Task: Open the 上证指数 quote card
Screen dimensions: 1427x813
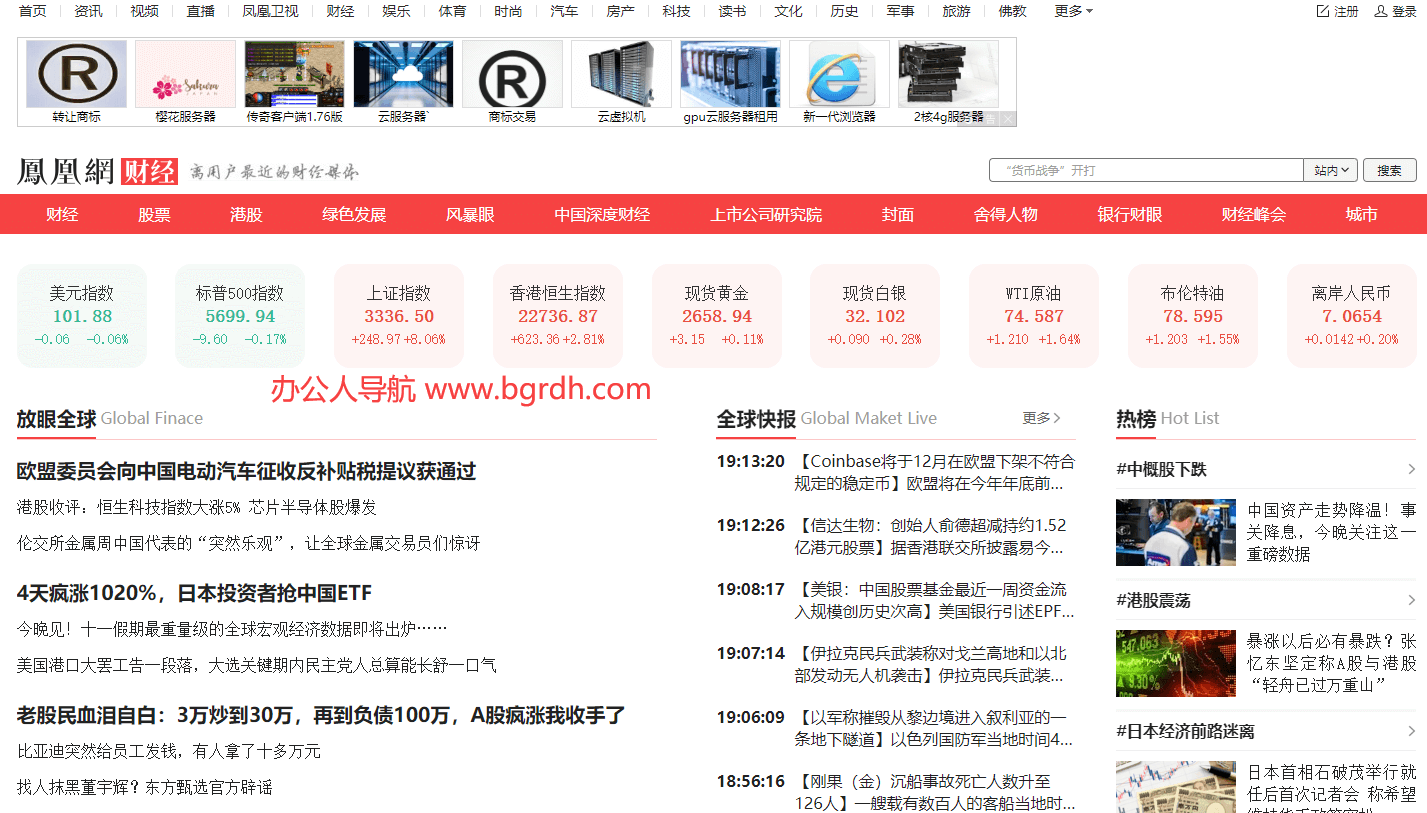Action: tap(399, 316)
